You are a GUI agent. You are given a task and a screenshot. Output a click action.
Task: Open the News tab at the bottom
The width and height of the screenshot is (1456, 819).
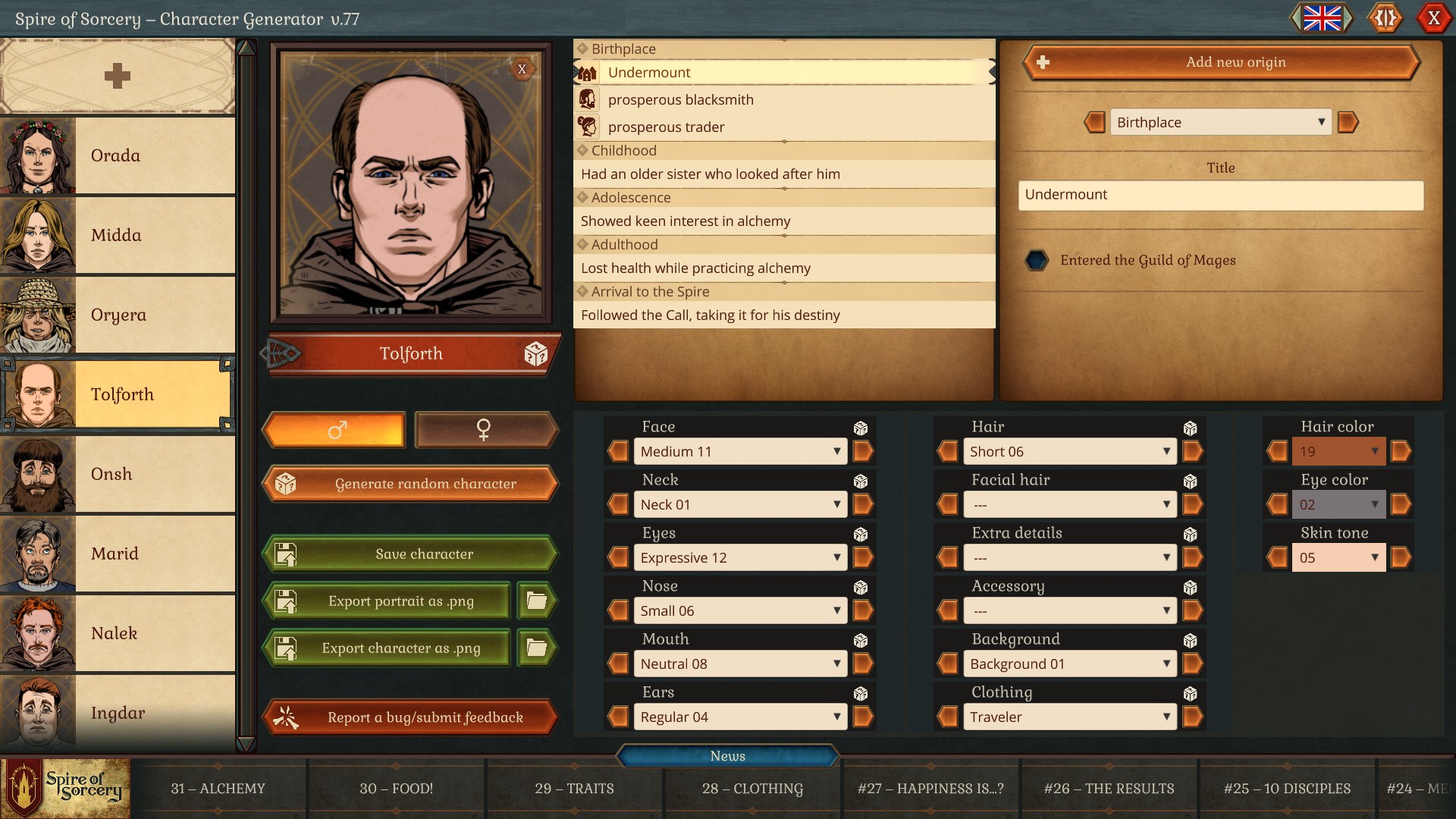pyautogui.click(x=727, y=756)
